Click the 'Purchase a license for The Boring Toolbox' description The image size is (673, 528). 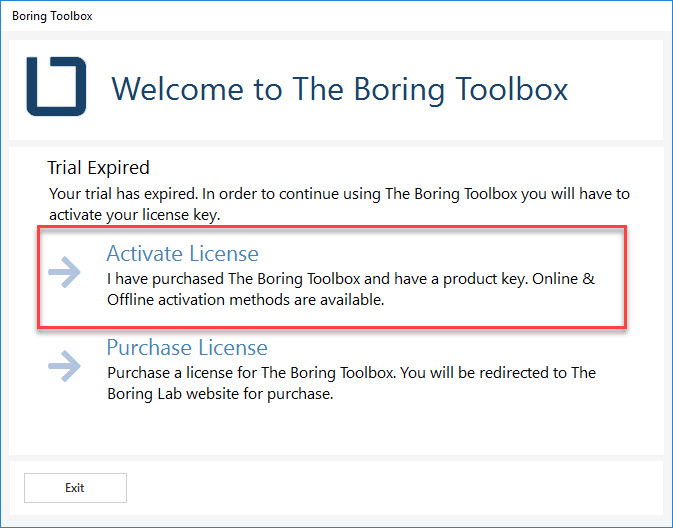pos(351,383)
